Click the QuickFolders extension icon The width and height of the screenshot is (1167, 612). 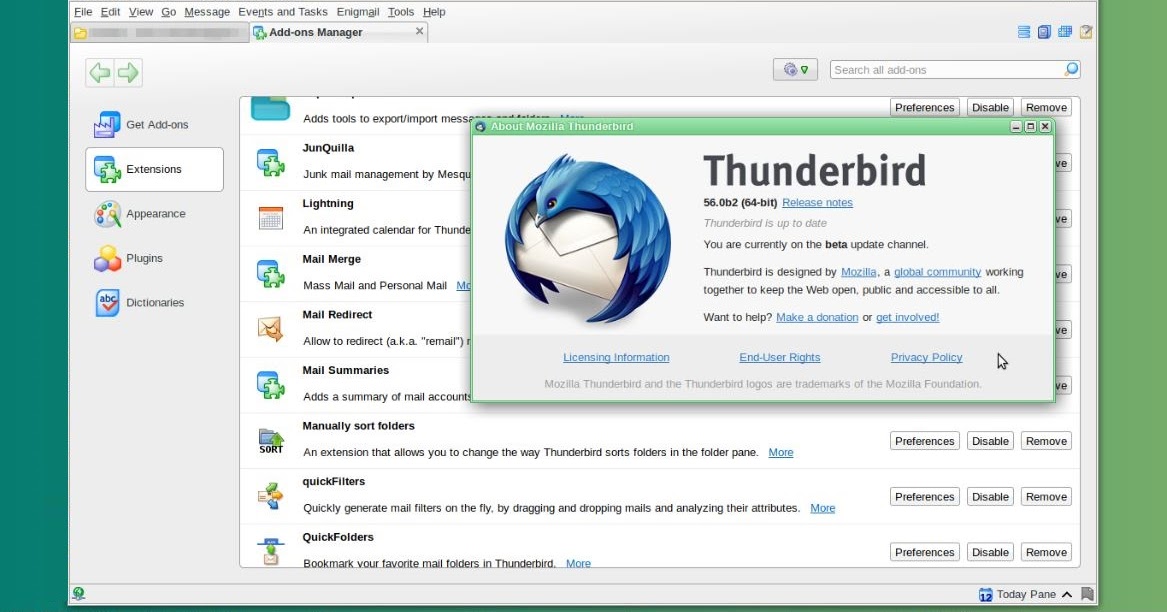[270, 551]
